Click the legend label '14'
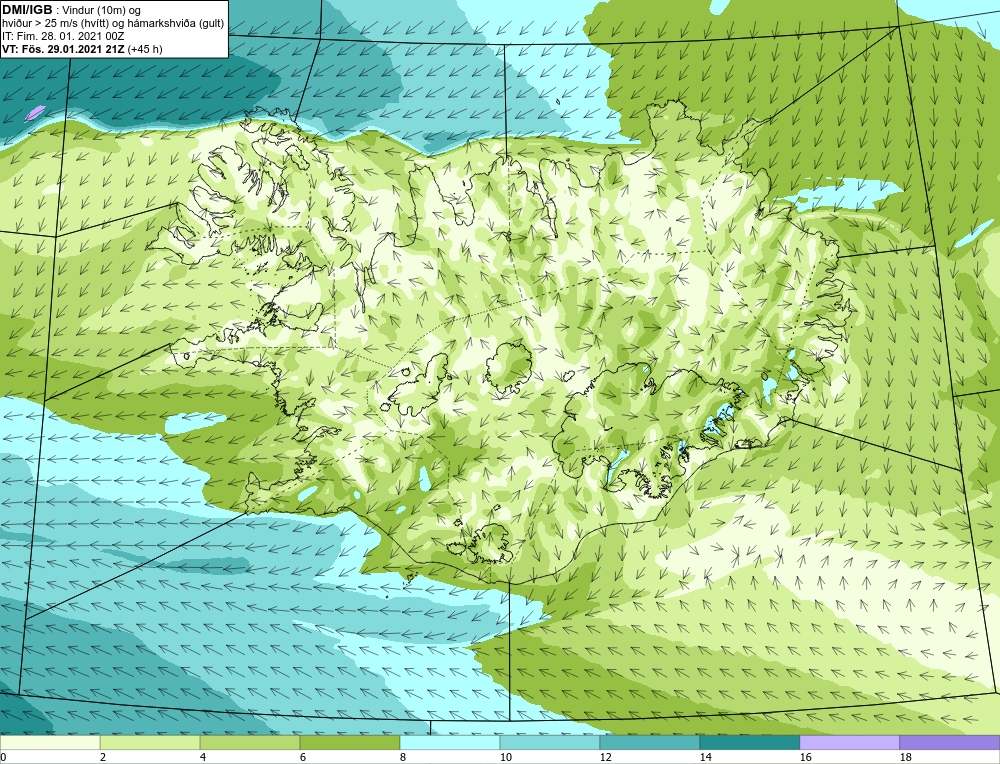Screen dimensions: 1000x764 (x=705, y=757)
